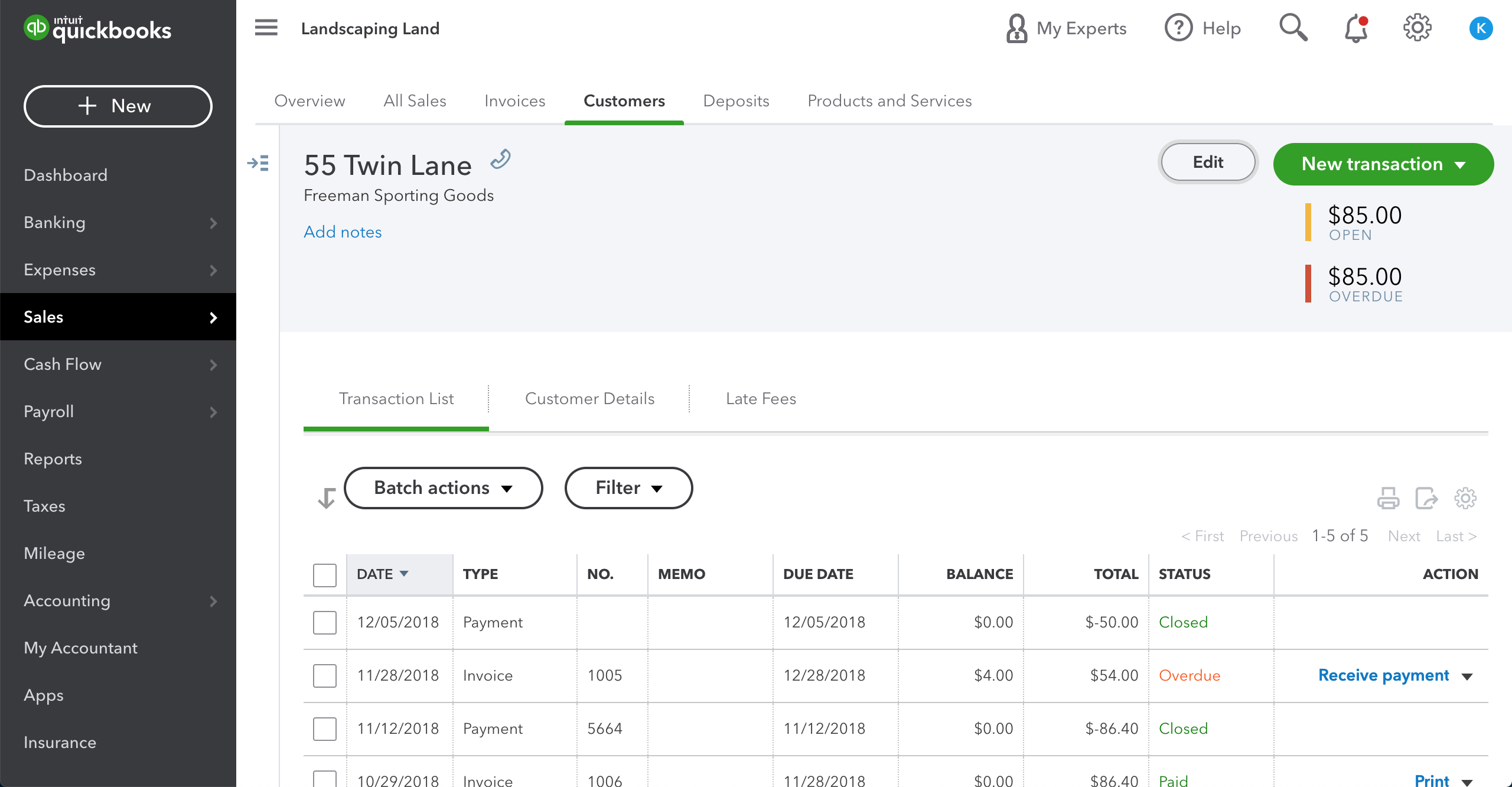Image resolution: width=1512 pixels, height=787 pixels.
Task: Open Apps in the sidebar
Action: (x=44, y=695)
